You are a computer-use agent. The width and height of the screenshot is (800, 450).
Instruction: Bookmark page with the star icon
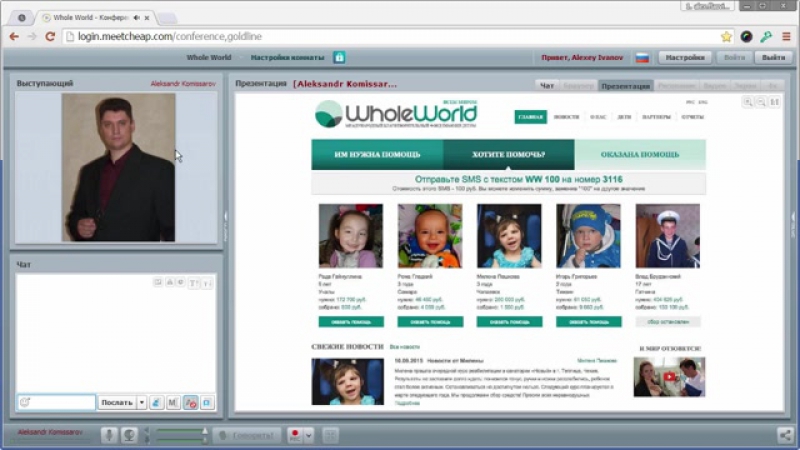tap(727, 36)
